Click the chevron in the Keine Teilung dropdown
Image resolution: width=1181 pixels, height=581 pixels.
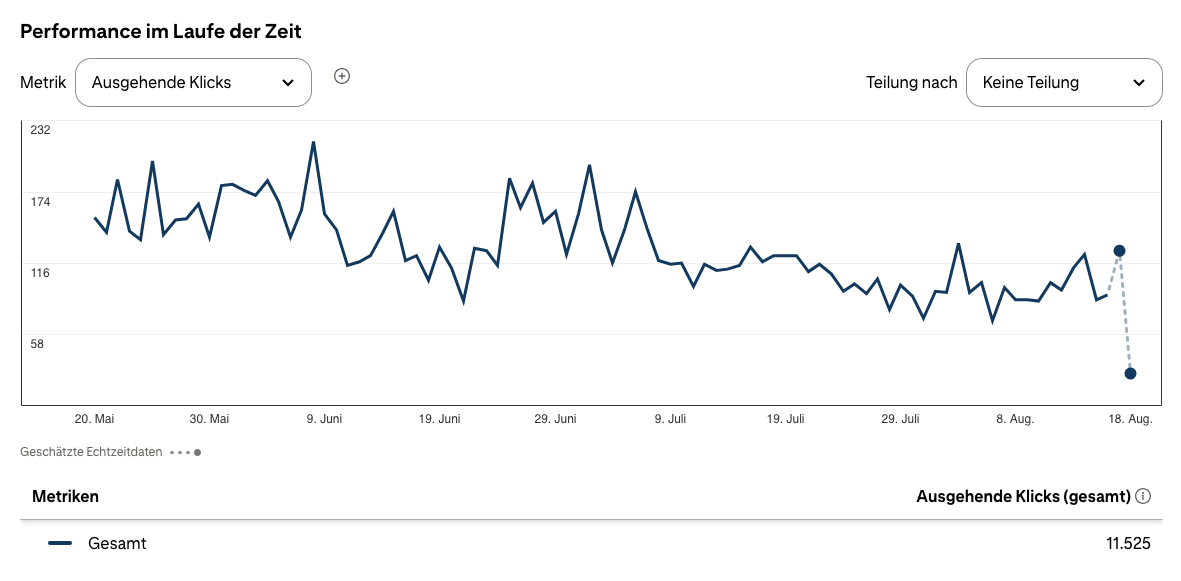[x=1139, y=83]
